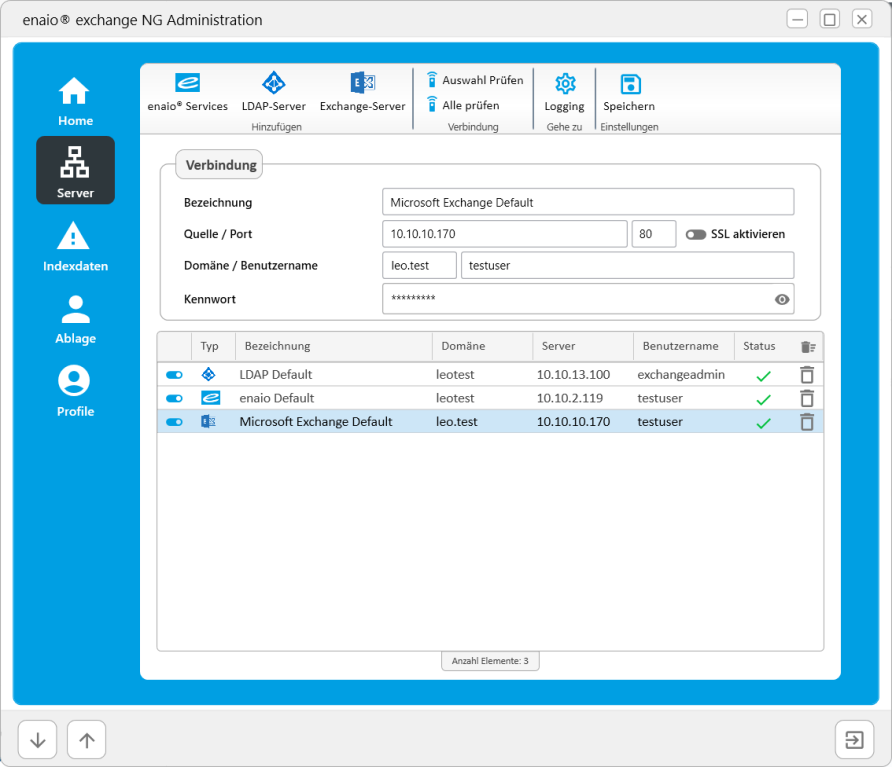The width and height of the screenshot is (892, 767).
Task: Click the enaio Default type icon
Action: click(x=210, y=398)
